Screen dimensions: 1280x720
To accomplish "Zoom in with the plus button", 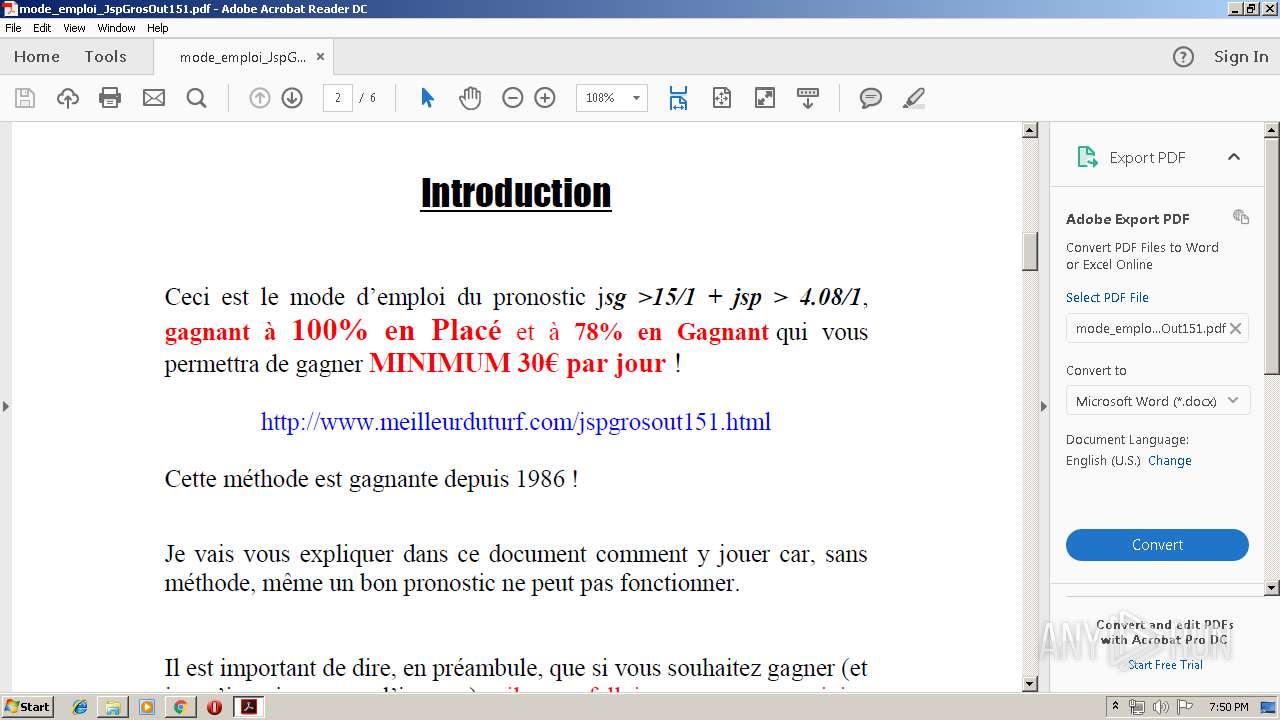I will point(545,98).
